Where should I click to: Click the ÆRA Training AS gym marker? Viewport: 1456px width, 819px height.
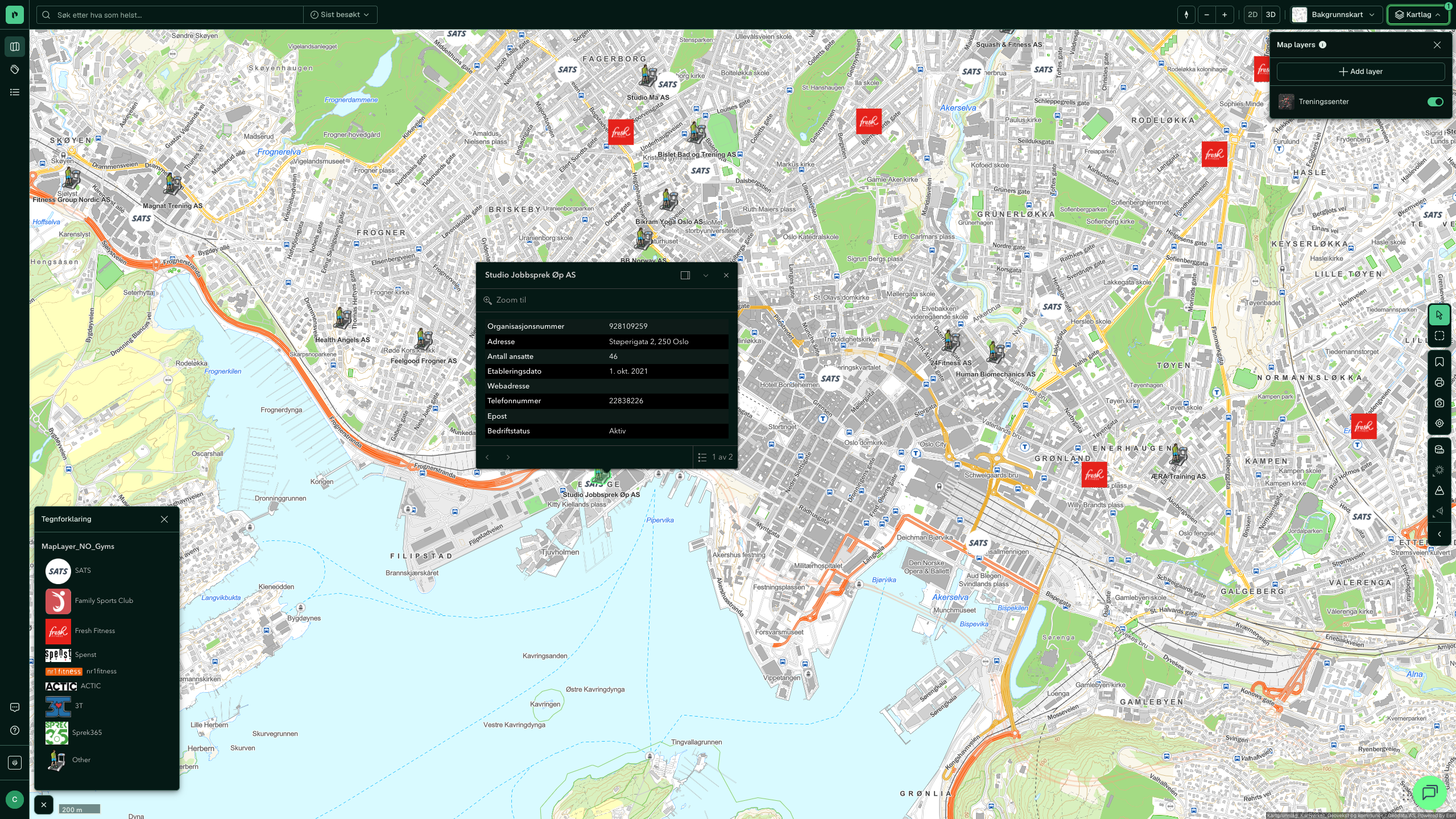1178,455
